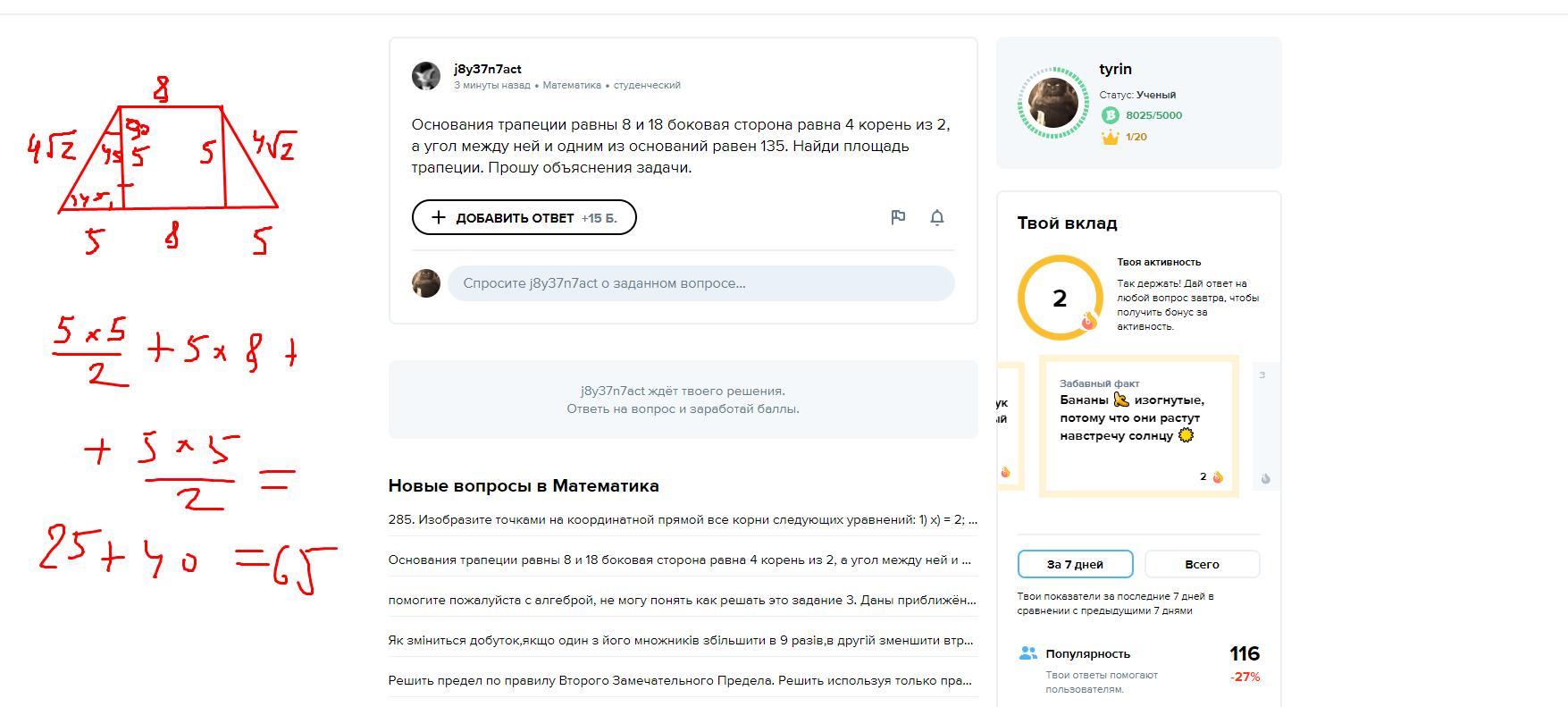Click the green points coin icon
This screenshot has height=707, width=1568.
tap(1110, 115)
